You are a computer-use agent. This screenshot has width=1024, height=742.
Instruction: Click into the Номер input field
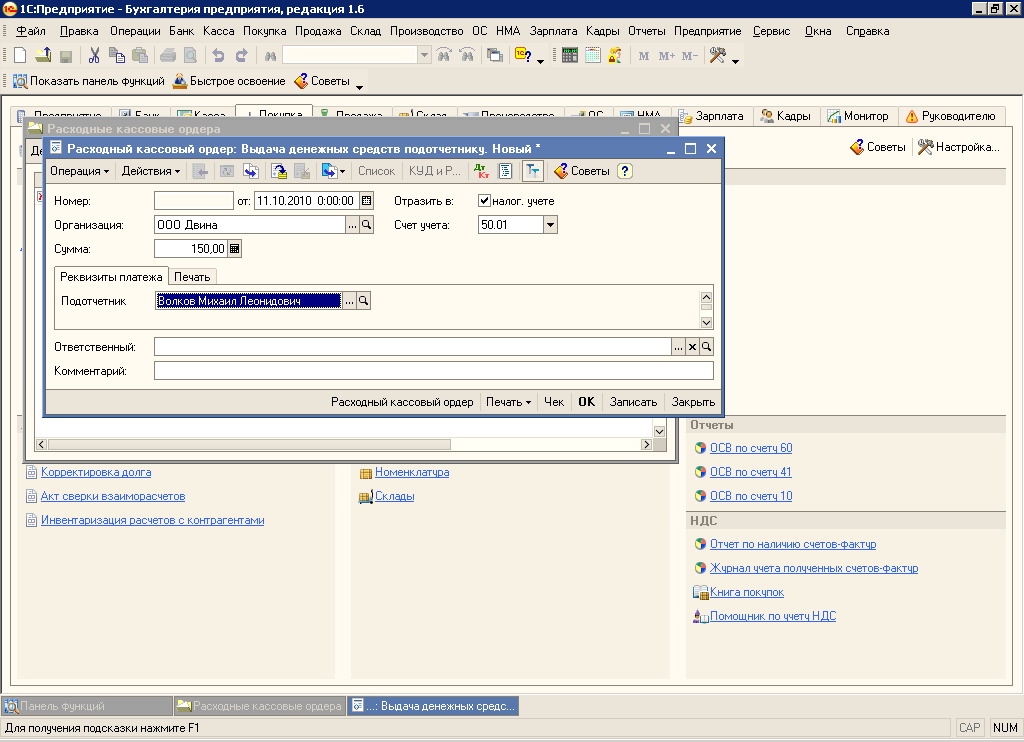pyautogui.click(x=193, y=201)
